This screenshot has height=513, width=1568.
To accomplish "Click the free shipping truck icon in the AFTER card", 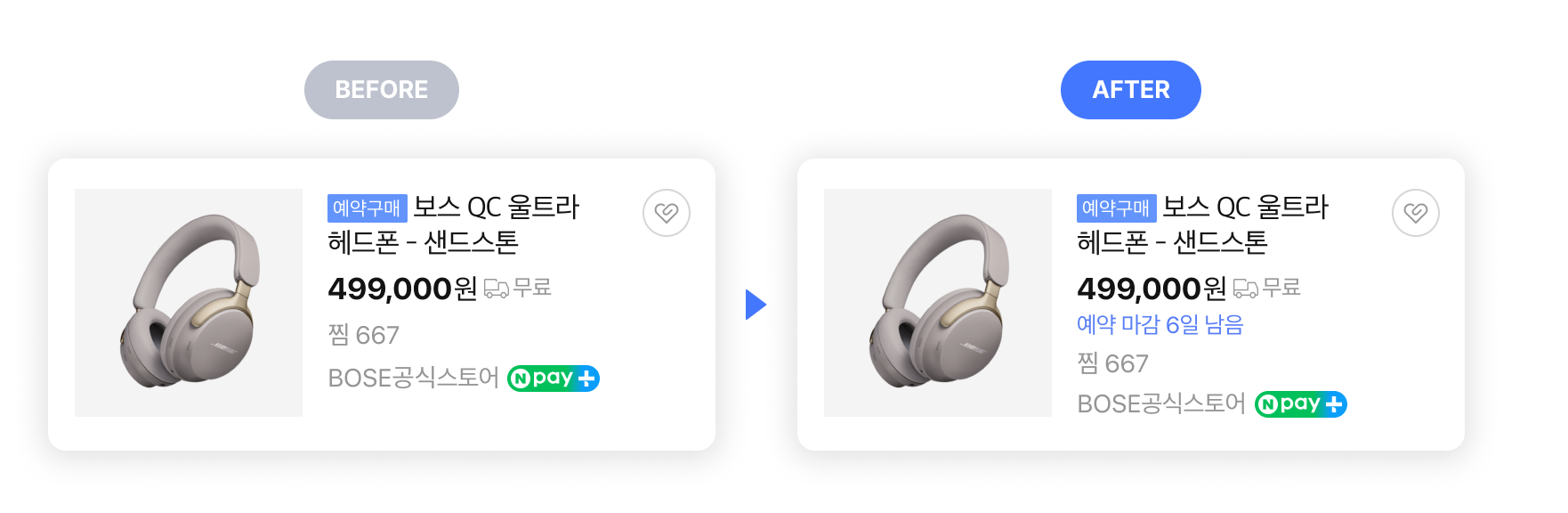I will (1246, 289).
